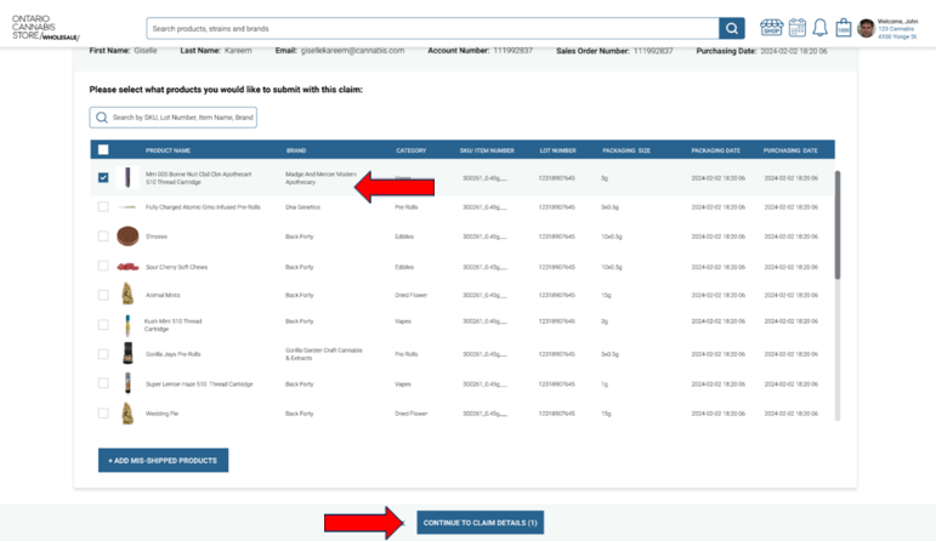Click the Welcome, John account text
The height and width of the screenshot is (542, 936).
tap(898, 21)
